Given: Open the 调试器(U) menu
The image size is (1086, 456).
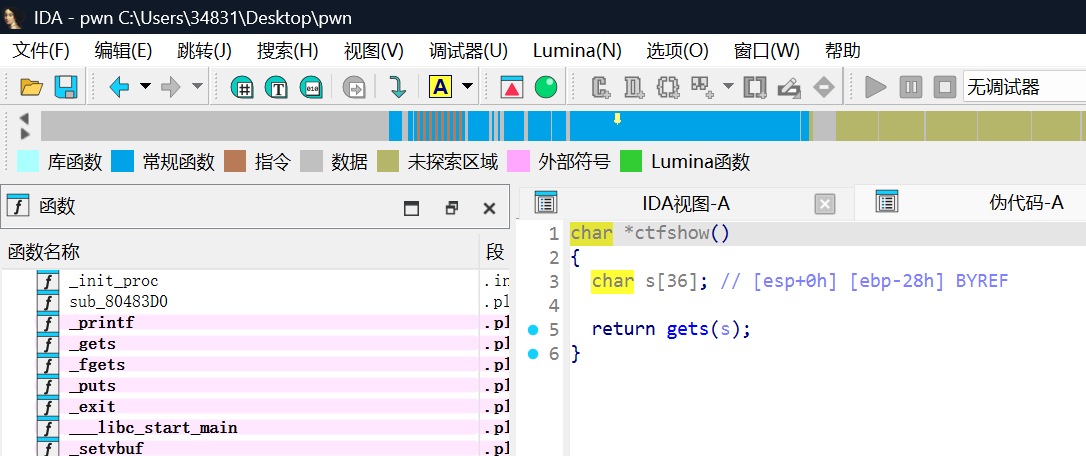Looking at the screenshot, I should 468,51.
